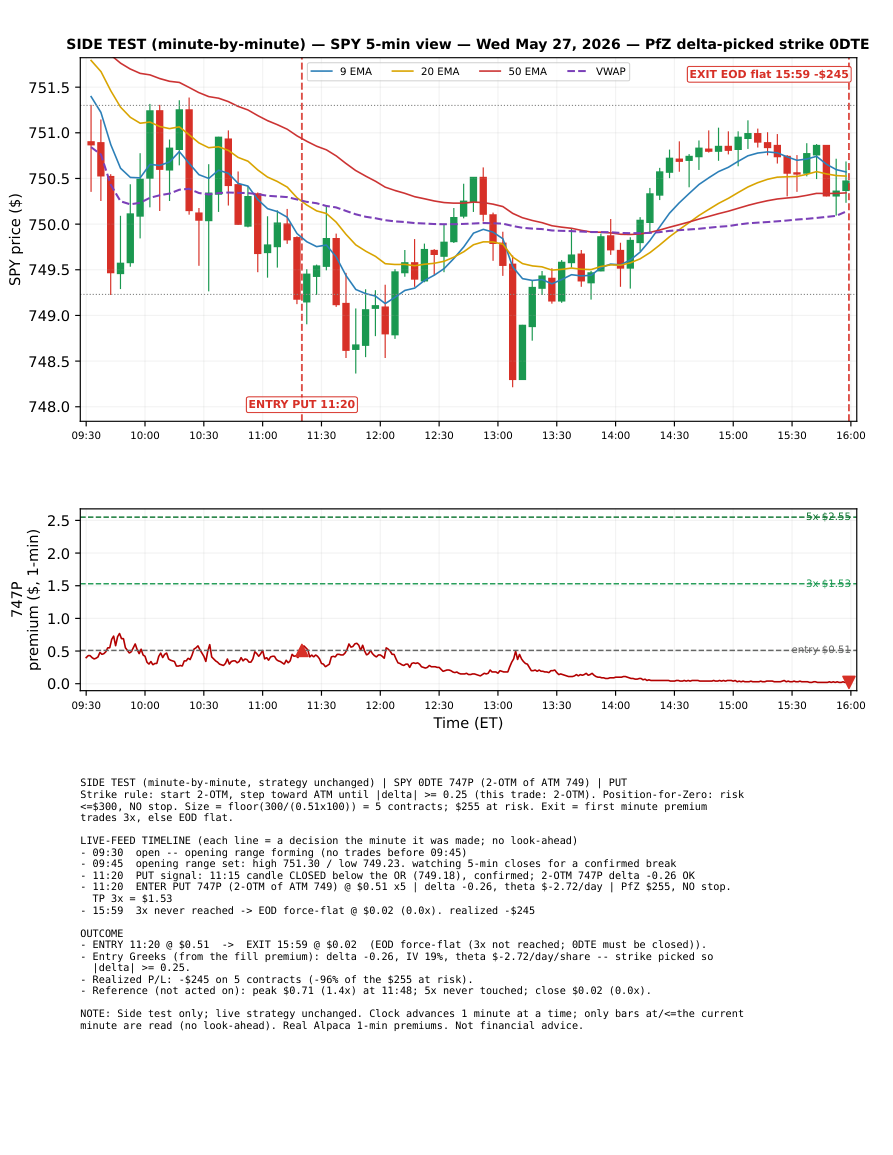This screenshot has width=893, height=1155.
Task: Click the SPY price ($) axis label
Action: 15,239
